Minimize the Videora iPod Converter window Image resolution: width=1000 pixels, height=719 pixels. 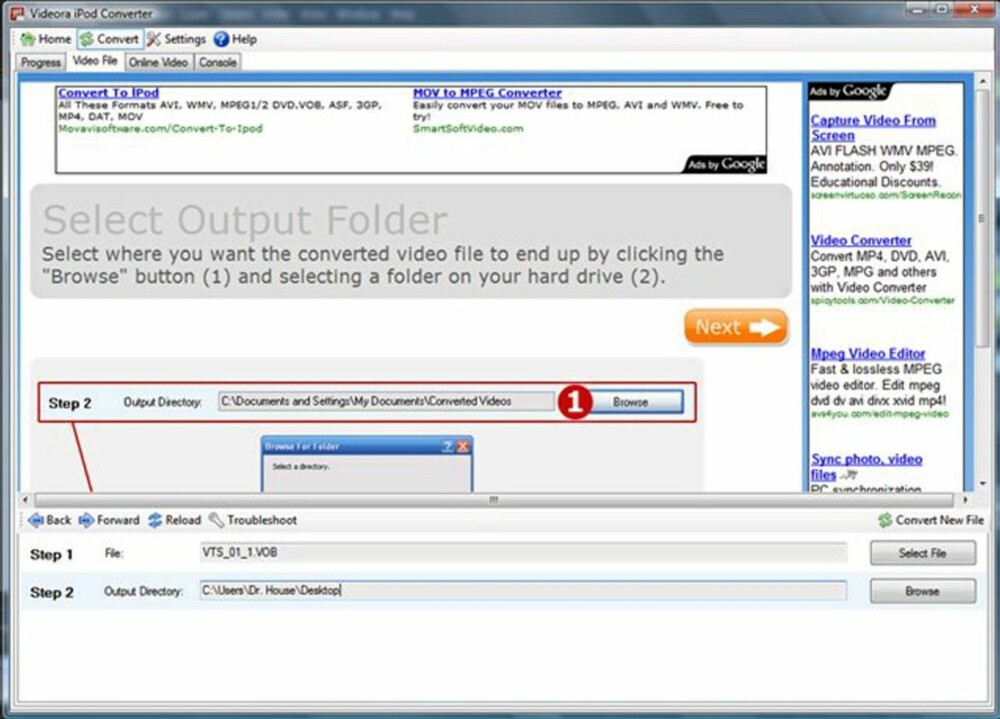tap(917, 10)
